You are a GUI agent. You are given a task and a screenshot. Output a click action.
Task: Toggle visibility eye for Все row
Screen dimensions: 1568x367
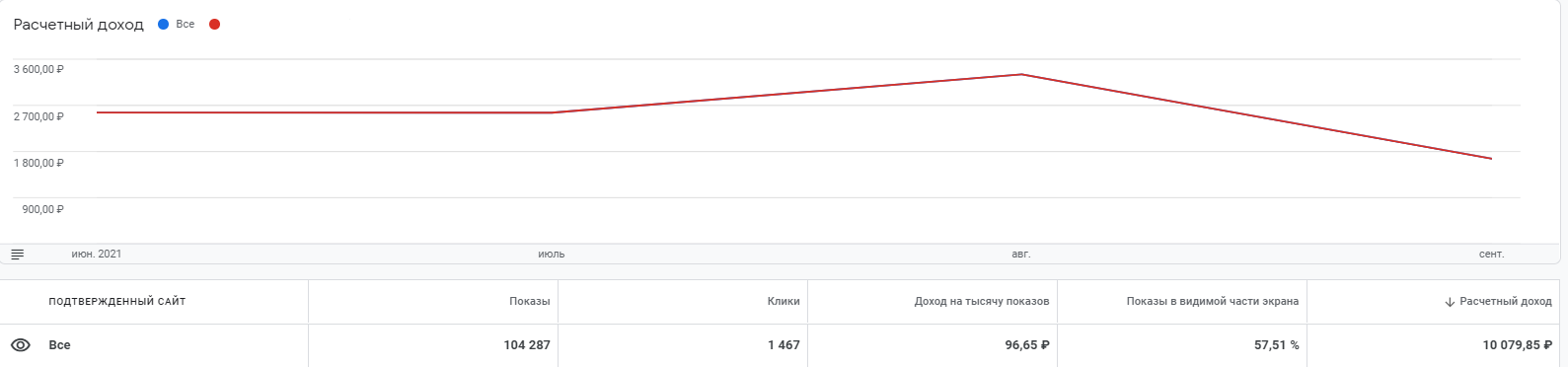[x=20, y=345]
